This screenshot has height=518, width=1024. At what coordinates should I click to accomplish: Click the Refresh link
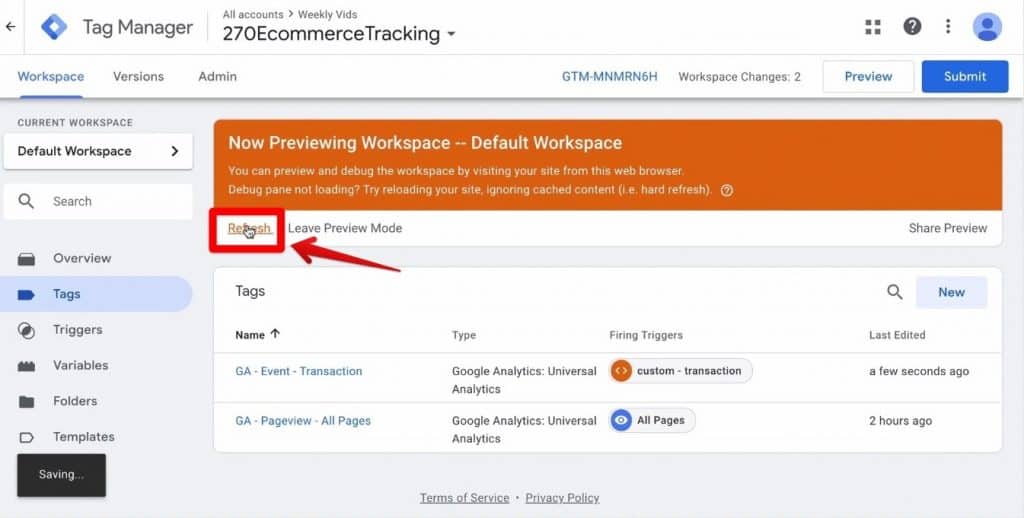point(248,228)
